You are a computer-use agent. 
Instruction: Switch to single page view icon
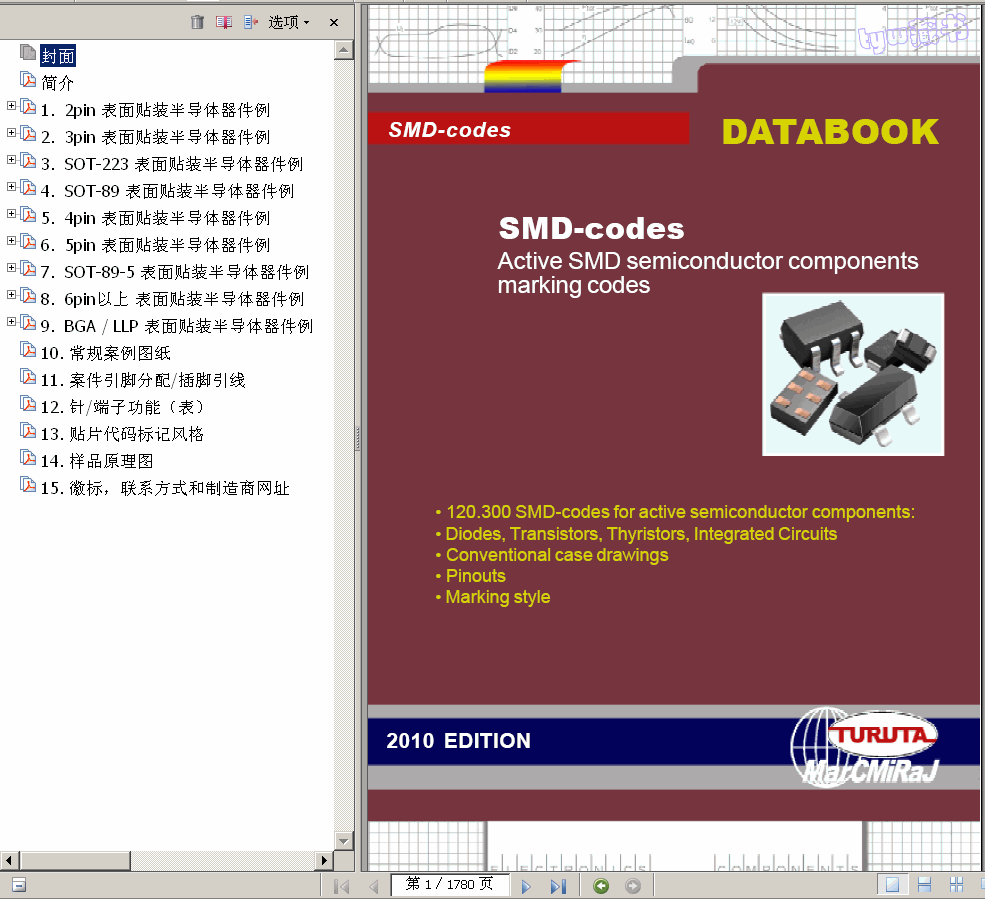point(892,885)
